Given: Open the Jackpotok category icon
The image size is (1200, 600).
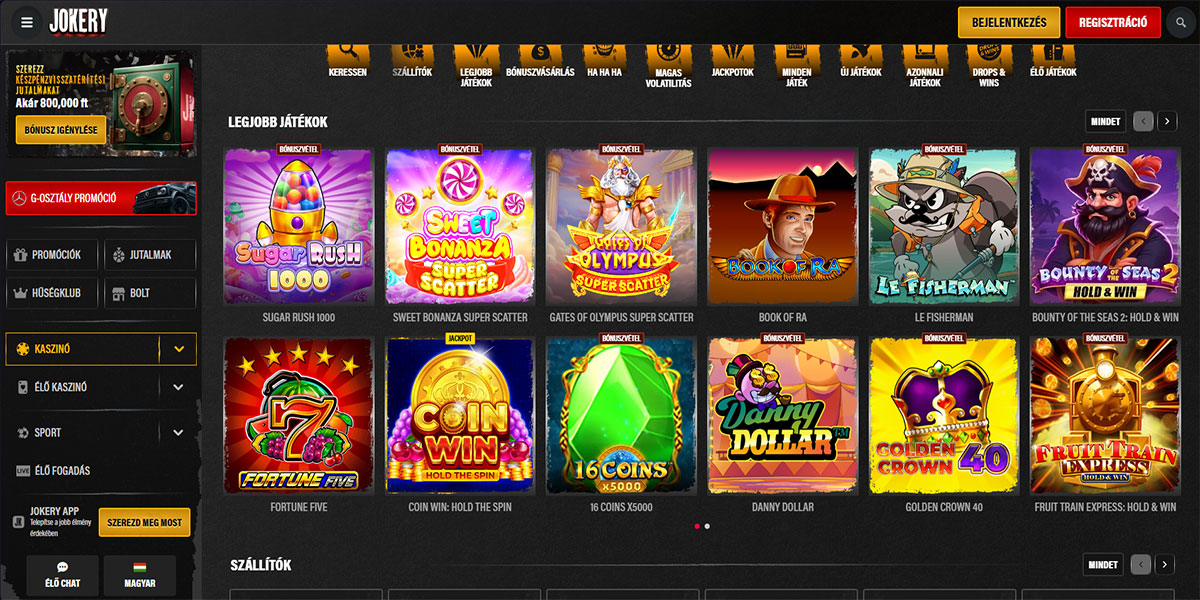Looking at the screenshot, I should 732,51.
